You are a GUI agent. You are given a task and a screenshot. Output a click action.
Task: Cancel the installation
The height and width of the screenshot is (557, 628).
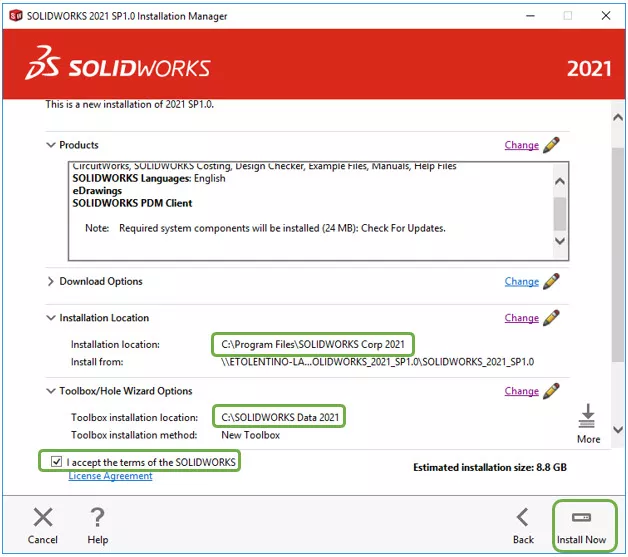click(x=42, y=527)
